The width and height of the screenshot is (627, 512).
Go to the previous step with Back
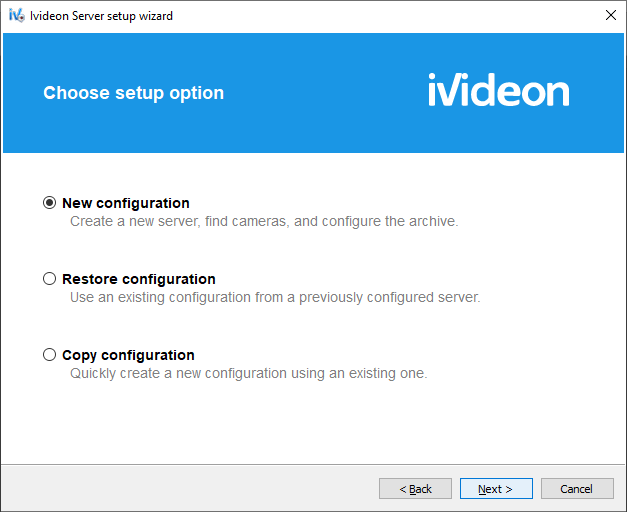(x=415, y=488)
